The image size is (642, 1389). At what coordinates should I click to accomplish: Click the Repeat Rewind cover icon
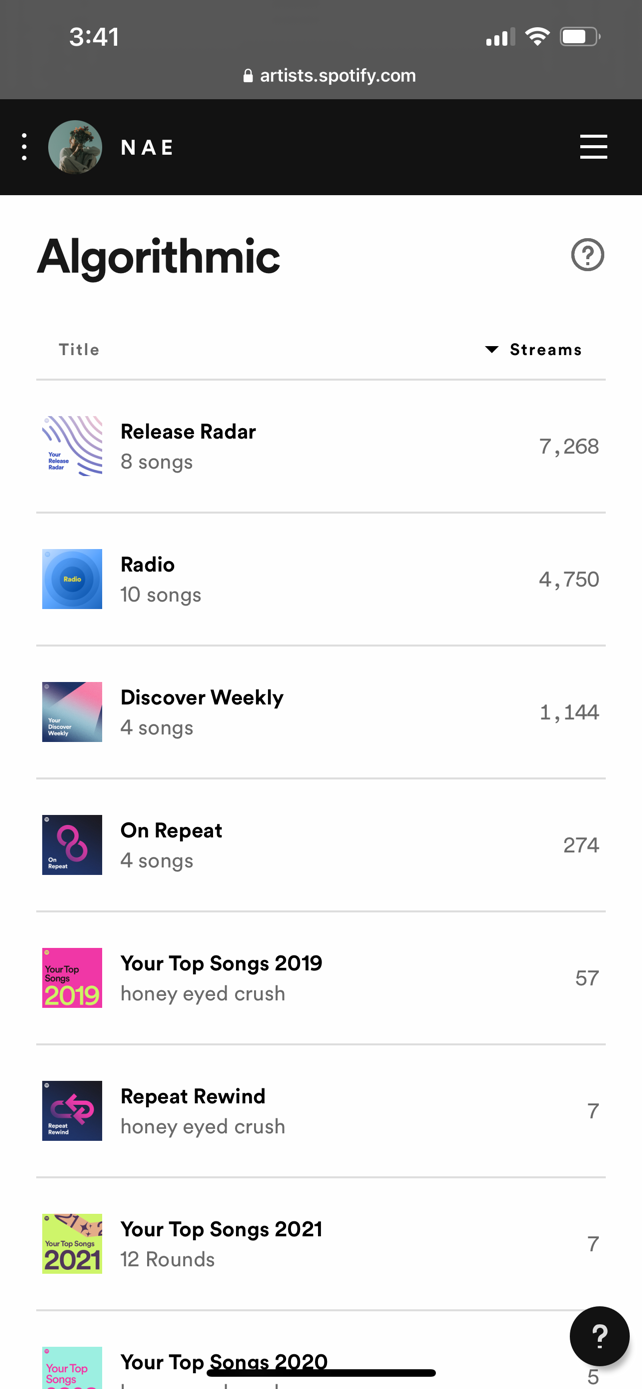[x=72, y=1111]
